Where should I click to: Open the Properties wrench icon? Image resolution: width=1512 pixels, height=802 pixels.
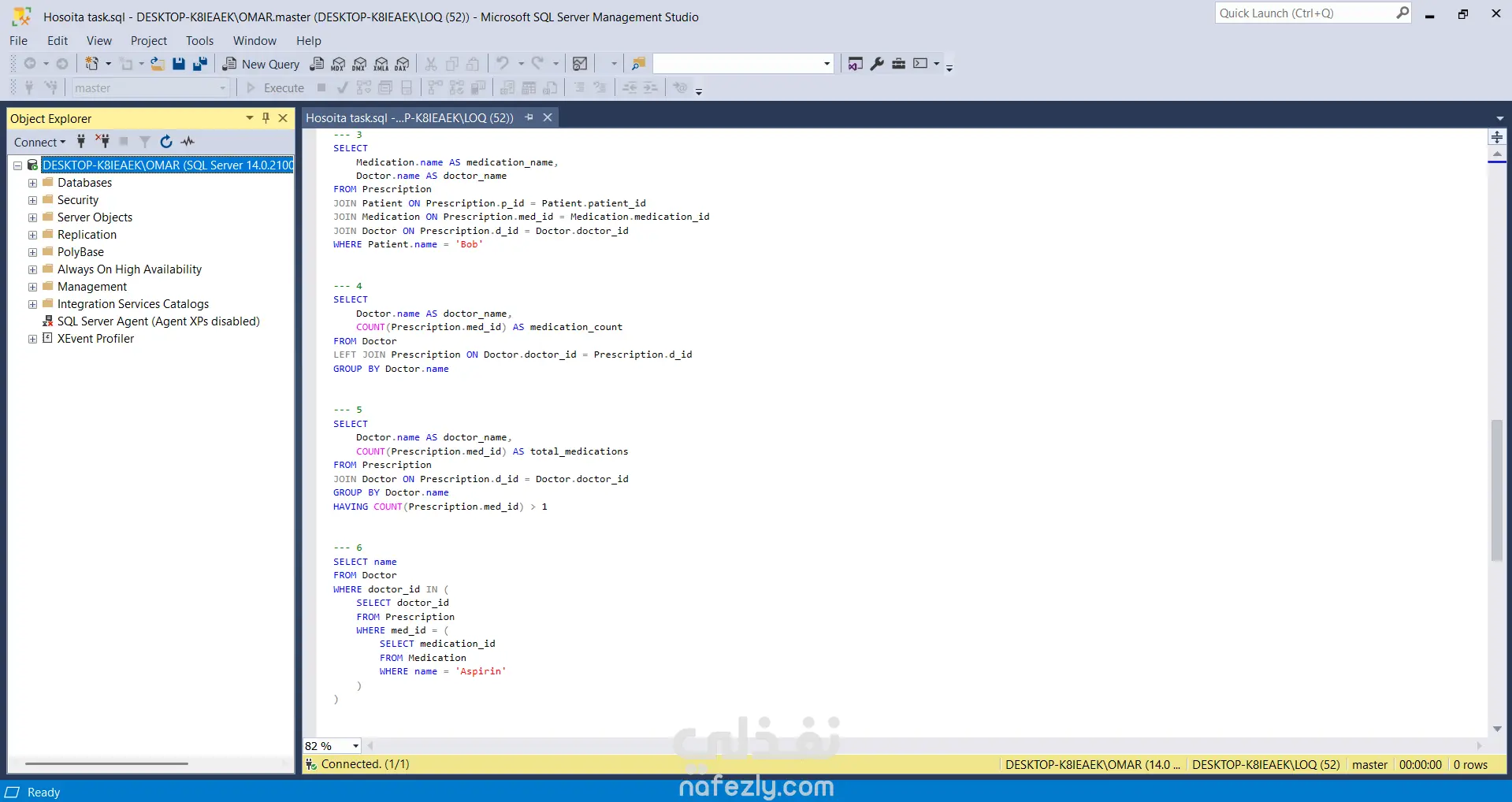coord(877,64)
